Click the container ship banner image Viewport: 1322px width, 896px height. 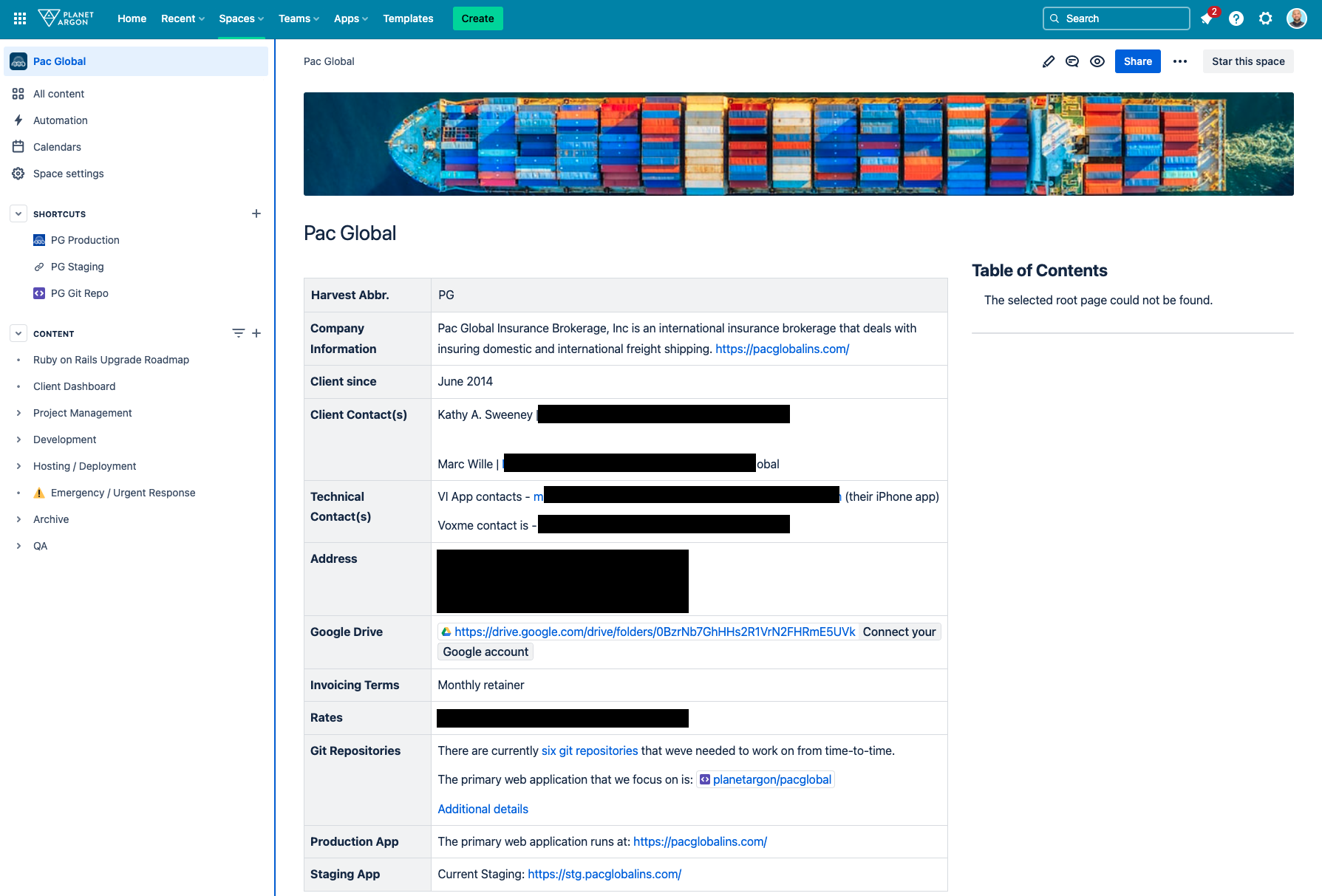798,144
